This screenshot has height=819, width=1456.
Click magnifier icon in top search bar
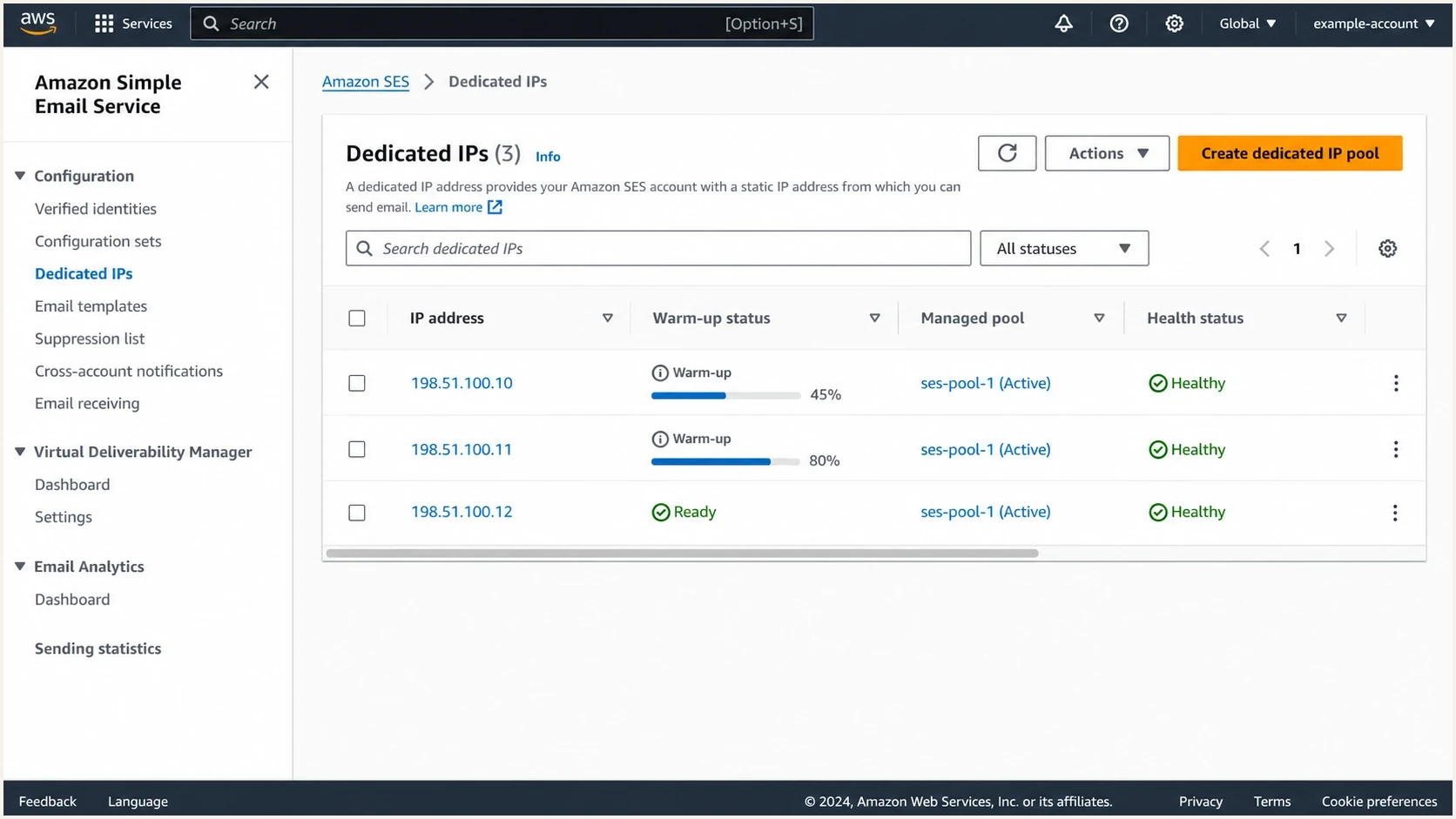pyautogui.click(x=211, y=23)
